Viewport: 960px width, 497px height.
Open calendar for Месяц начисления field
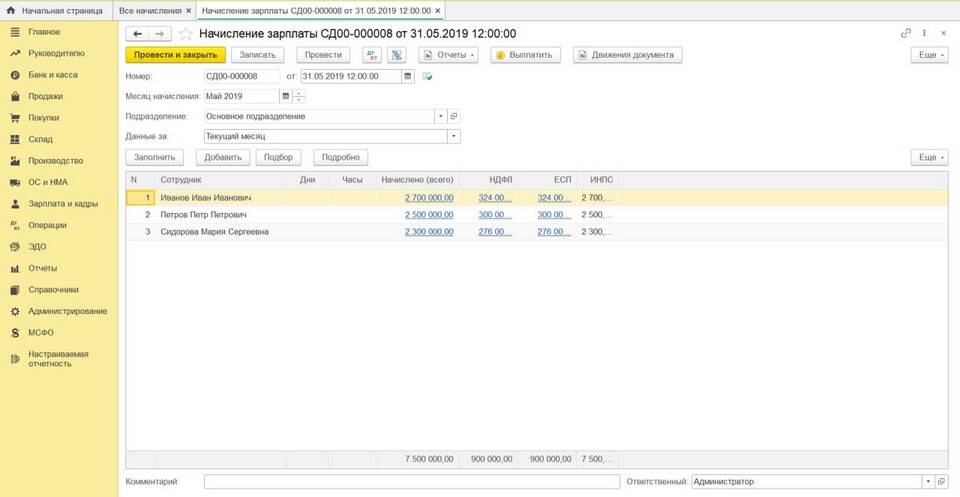click(x=285, y=96)
